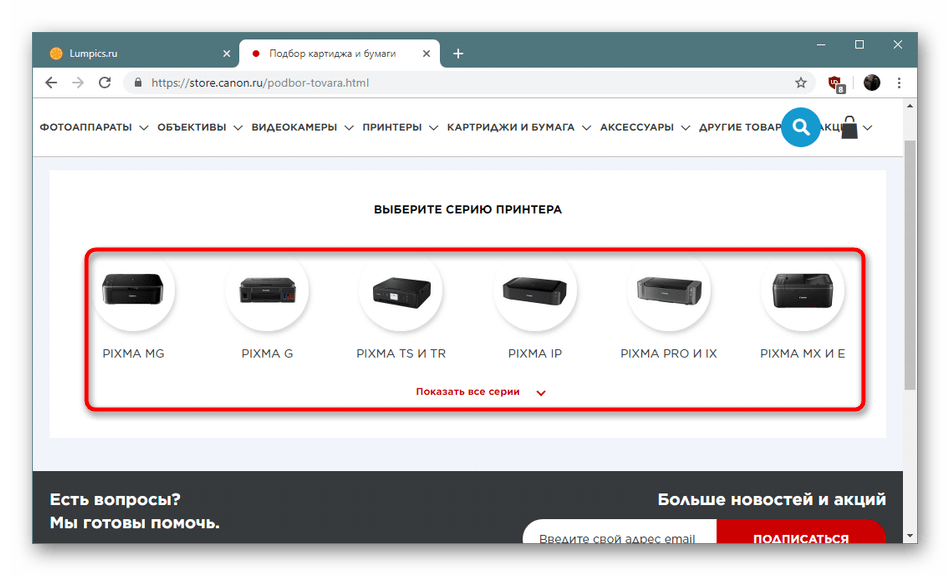950x576 pixels.
Task: Expand the АКСЕССУАРЫ menu chevron
Action: click(685, 128)
